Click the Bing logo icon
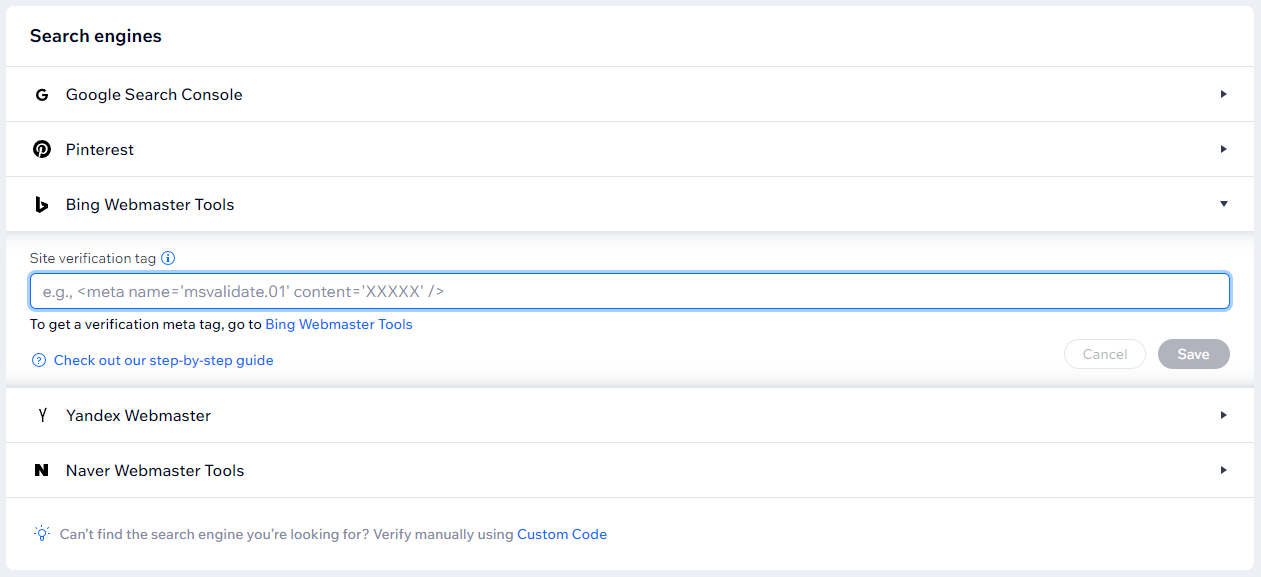 pos(41,205)
